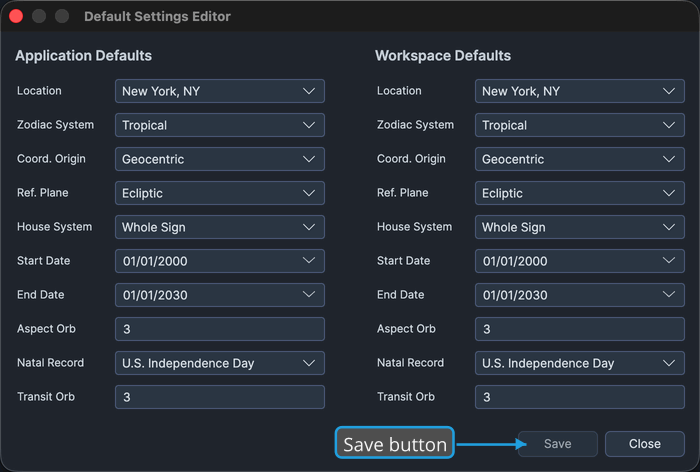Click the Save button
The height and width of the screenshot is (472, 700).
[558, 444]
